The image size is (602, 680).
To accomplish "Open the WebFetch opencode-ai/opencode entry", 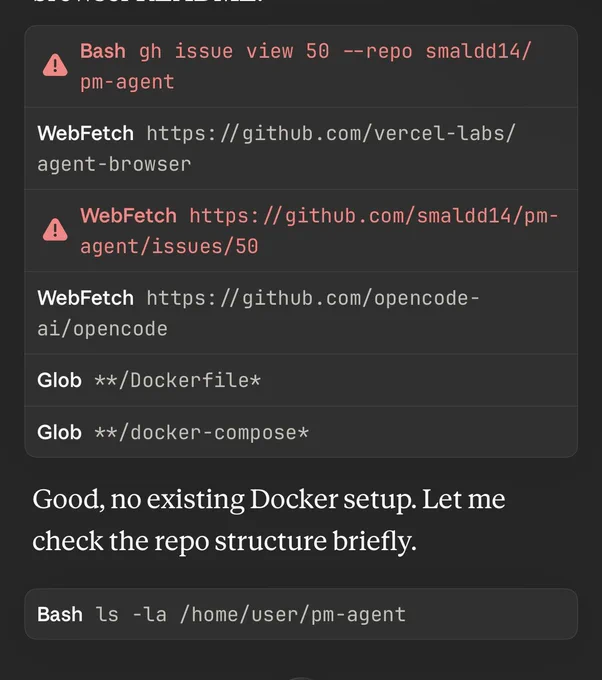I will [x=301, y=313].
